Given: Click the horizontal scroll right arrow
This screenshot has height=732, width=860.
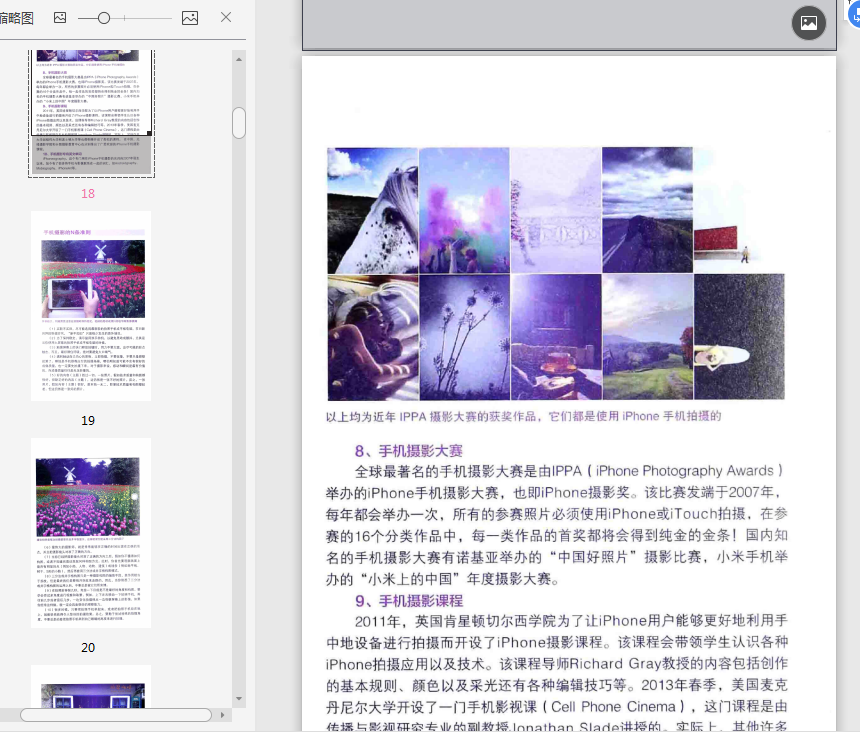Looking at the screenshot, I should (x=222, y=715).
